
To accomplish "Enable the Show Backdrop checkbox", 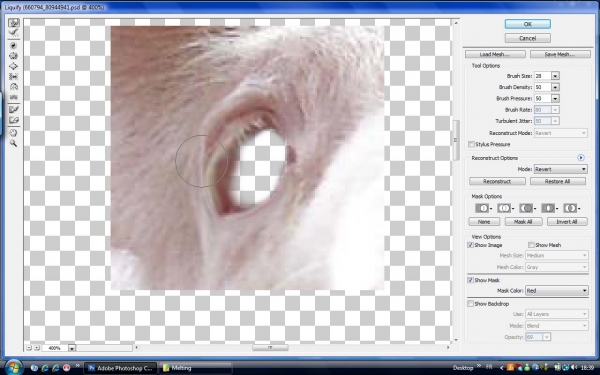I will (470, 304).
